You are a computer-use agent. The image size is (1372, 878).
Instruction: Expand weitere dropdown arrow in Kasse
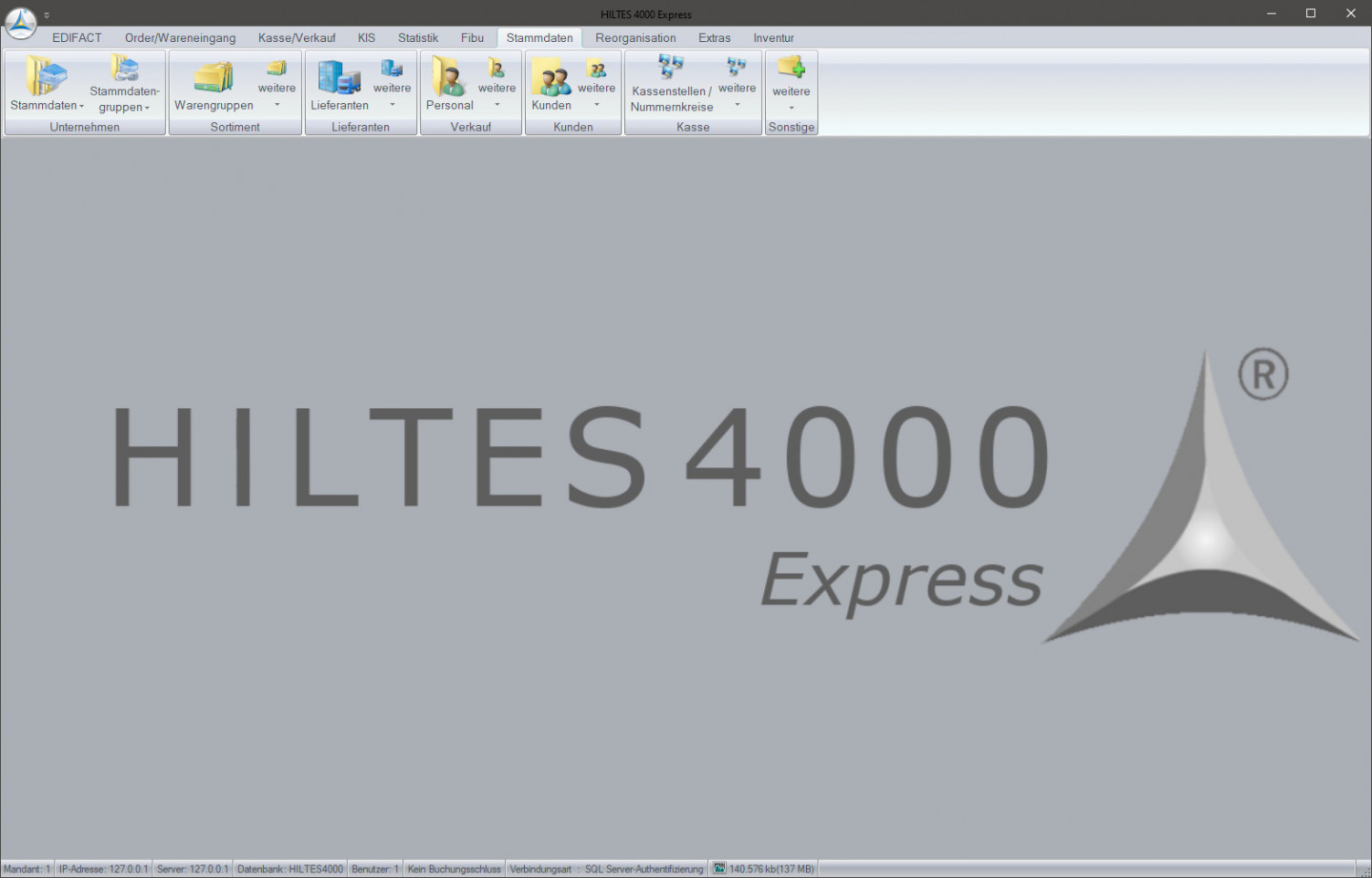(737, 105)
